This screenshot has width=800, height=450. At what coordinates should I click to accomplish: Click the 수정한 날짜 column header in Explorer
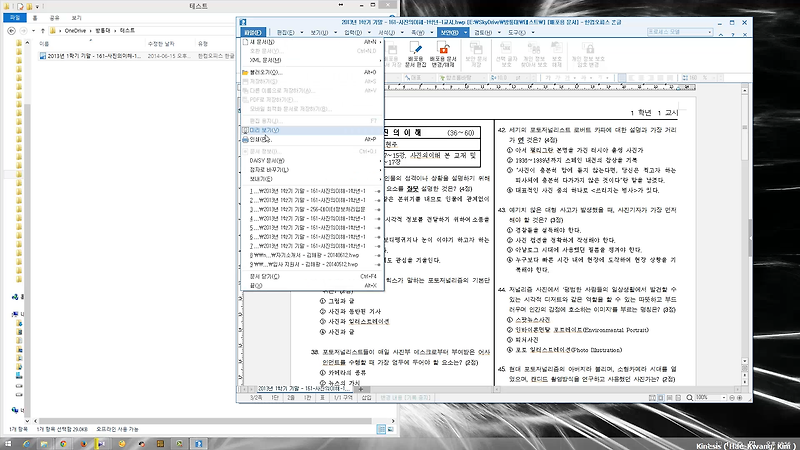pyautogui.click(x=161, y=44)
